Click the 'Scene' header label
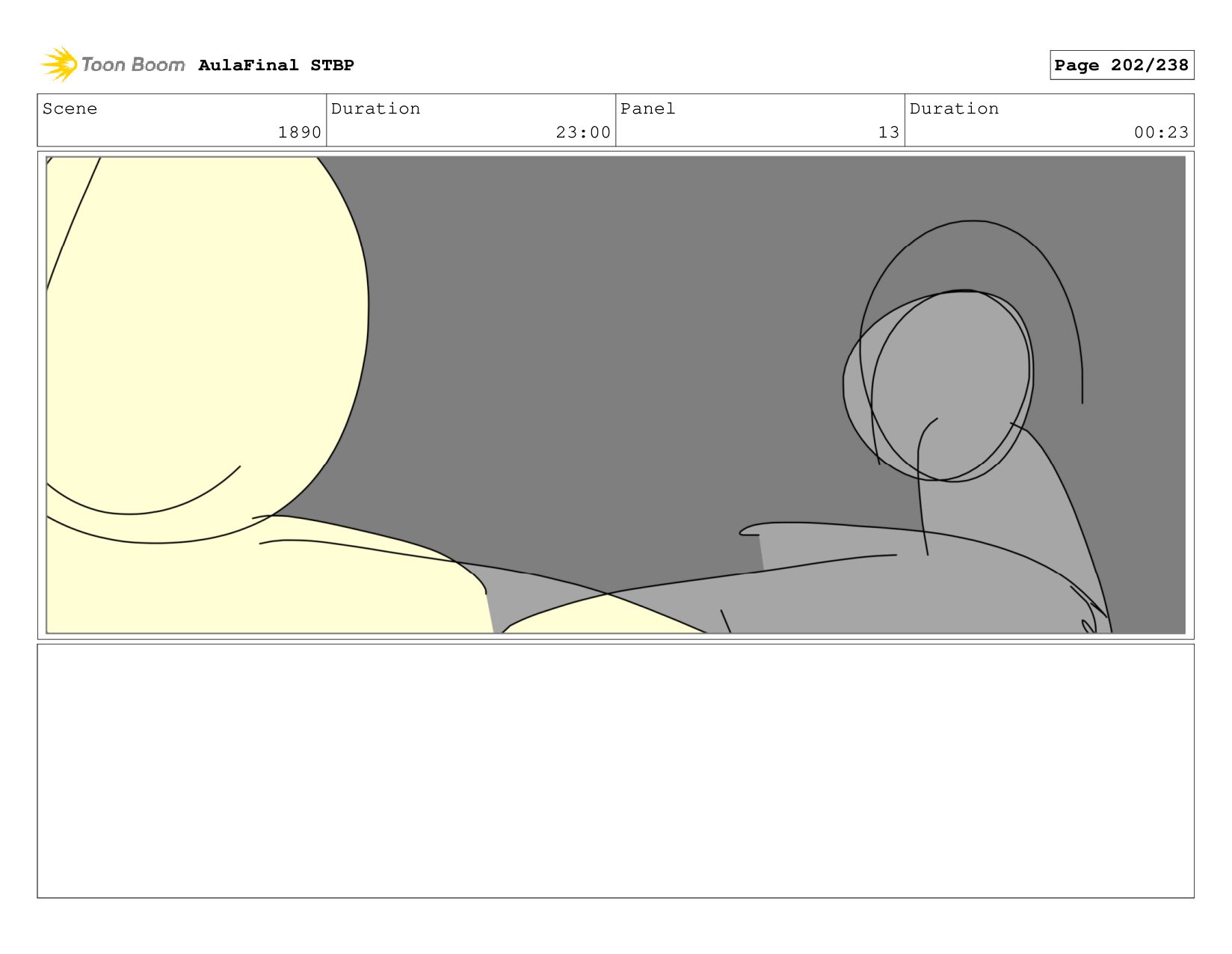The height and width of the screenshot is (954, 1232). [x=70, y=108]
